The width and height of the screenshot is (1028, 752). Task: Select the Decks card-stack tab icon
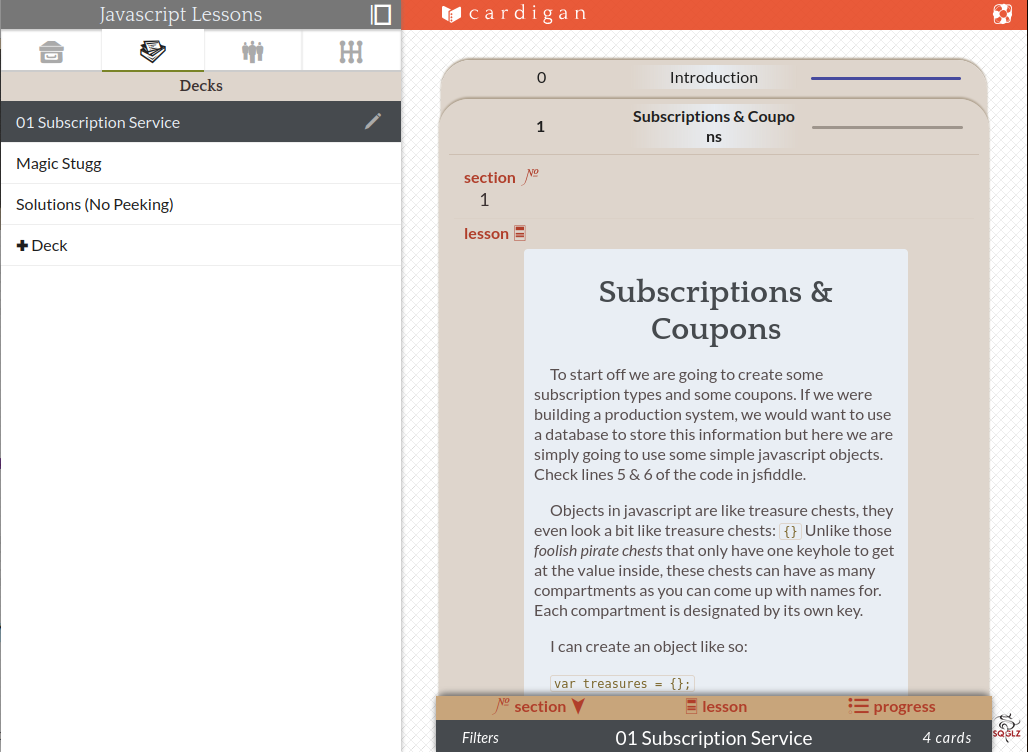(x=153, y=51)
